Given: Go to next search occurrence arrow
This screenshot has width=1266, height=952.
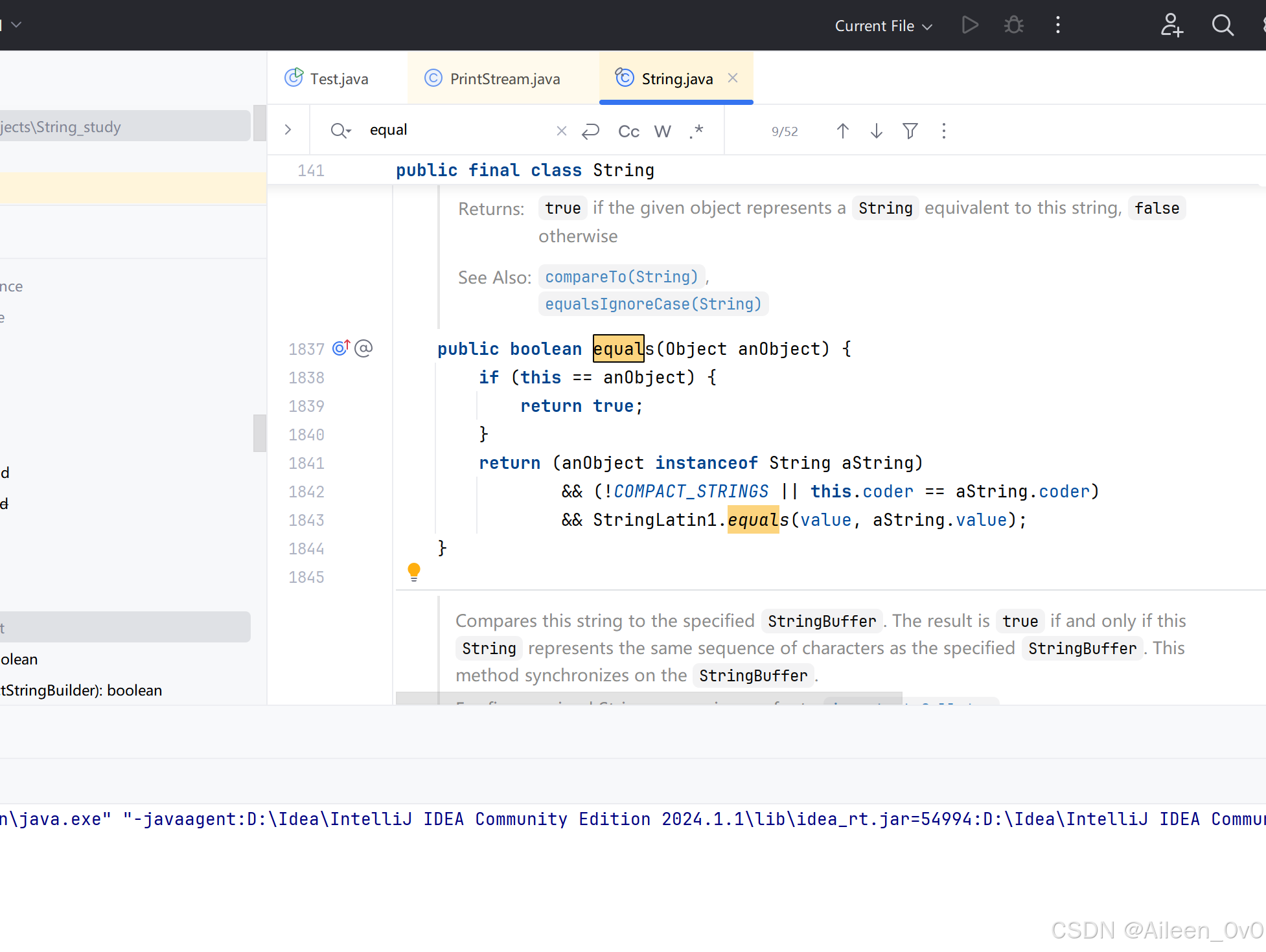Looking at the screenshot, I should click(876, 131).
